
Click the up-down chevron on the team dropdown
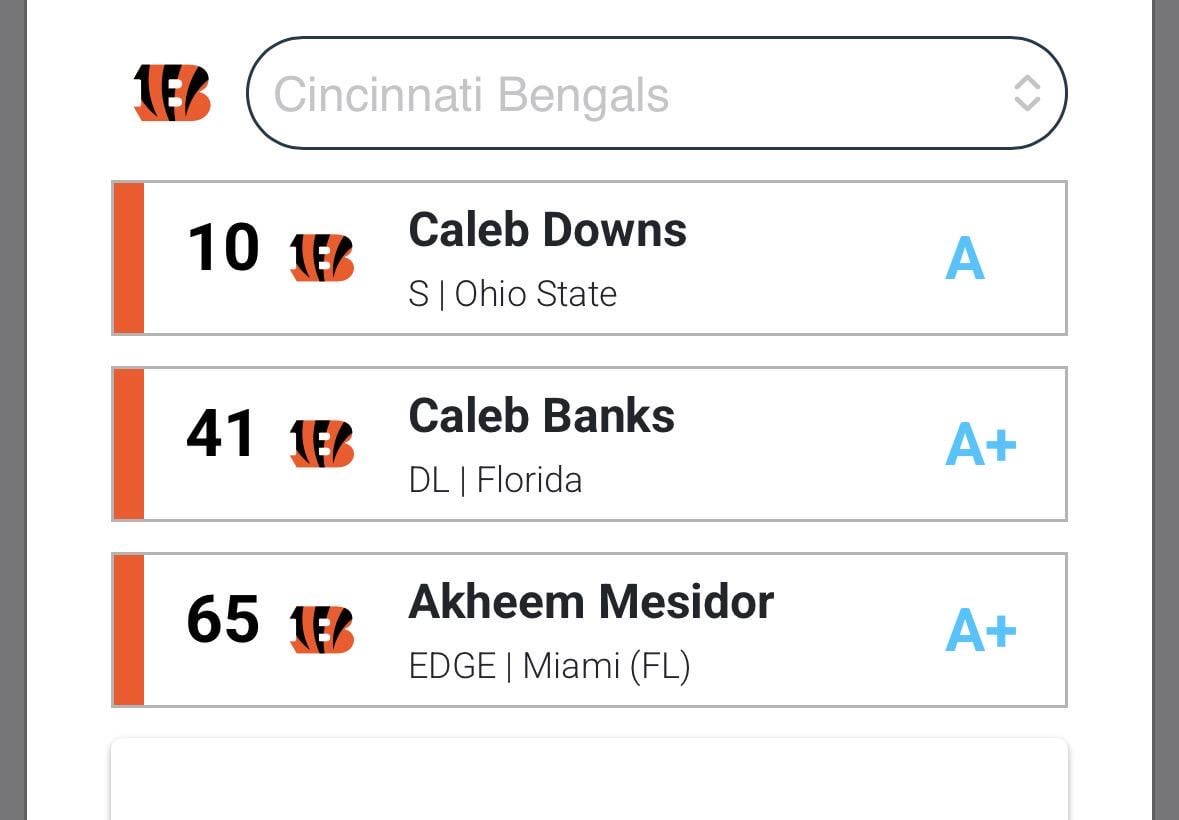pos(1028,93)
